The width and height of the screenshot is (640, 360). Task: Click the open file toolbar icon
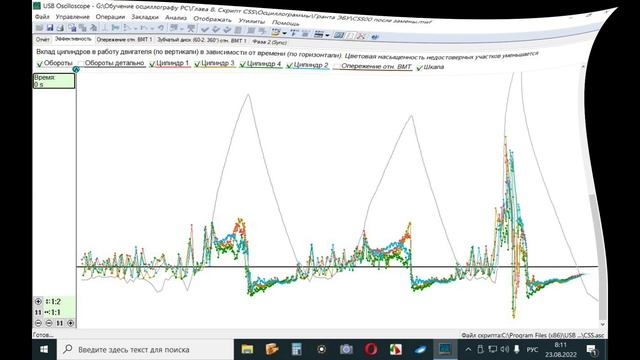(40, 28)
